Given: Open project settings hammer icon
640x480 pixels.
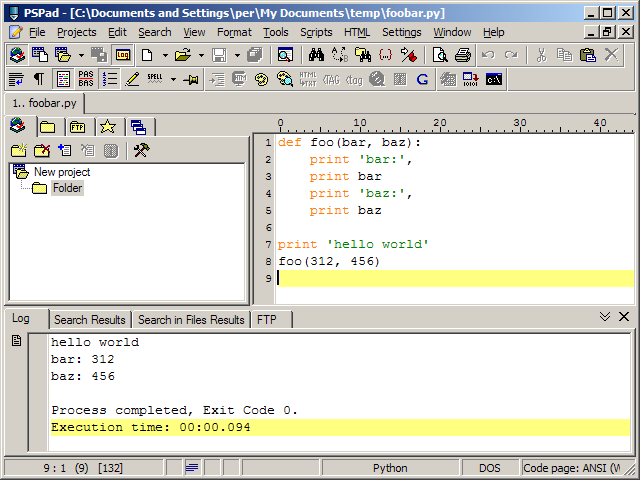Looking at the screenshot, I should click(141, 150).
